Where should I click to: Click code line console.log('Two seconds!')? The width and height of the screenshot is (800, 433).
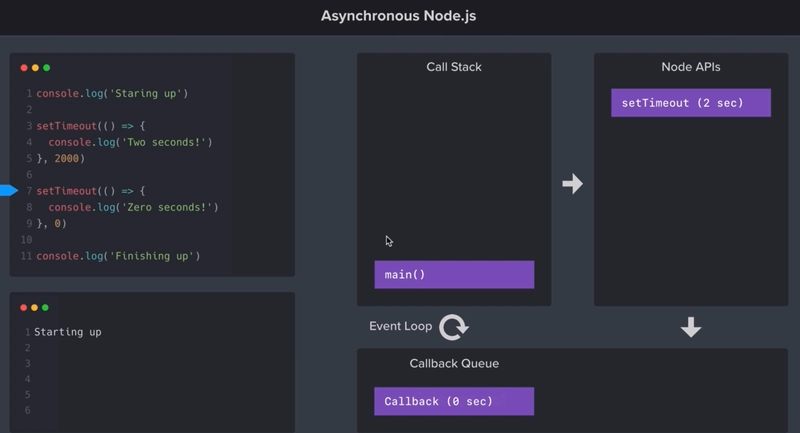(x=130, y=142)
